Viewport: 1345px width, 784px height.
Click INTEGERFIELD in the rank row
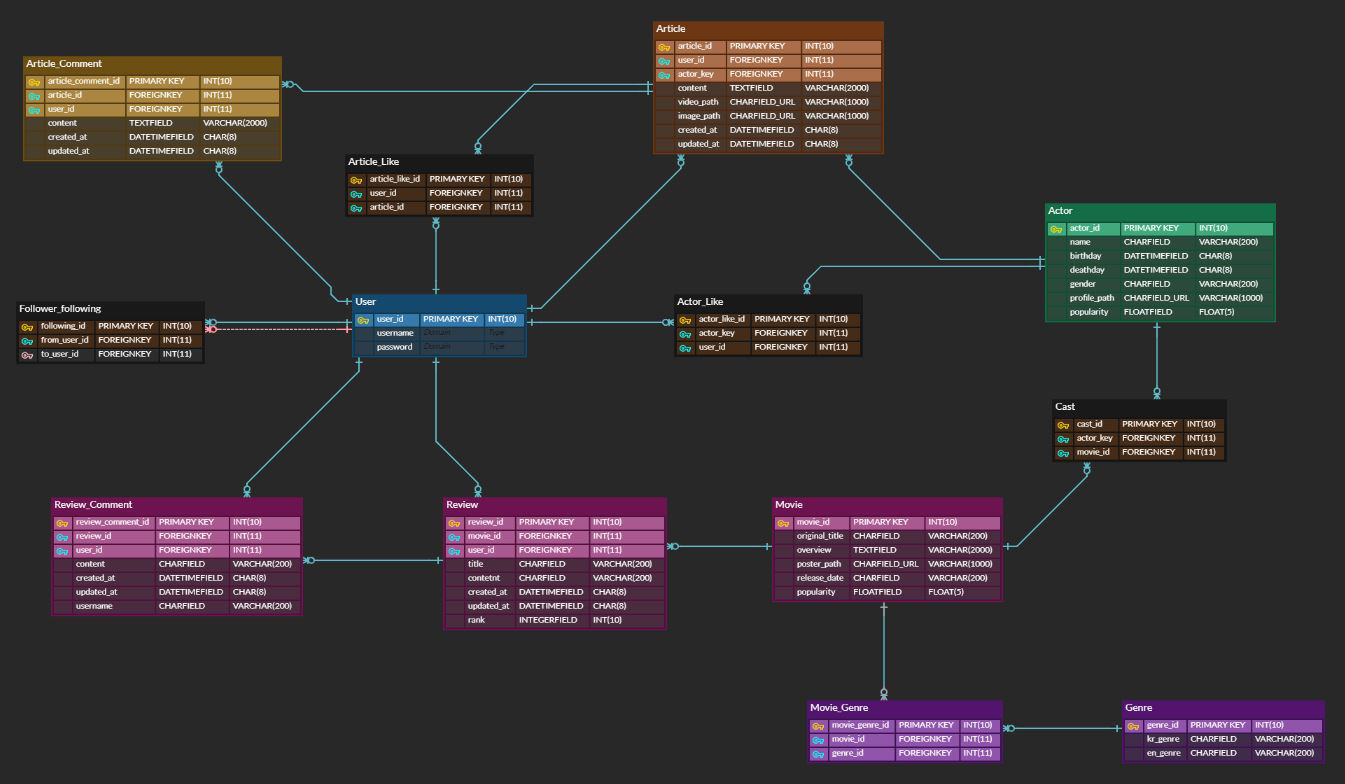[x=548, y=620]
